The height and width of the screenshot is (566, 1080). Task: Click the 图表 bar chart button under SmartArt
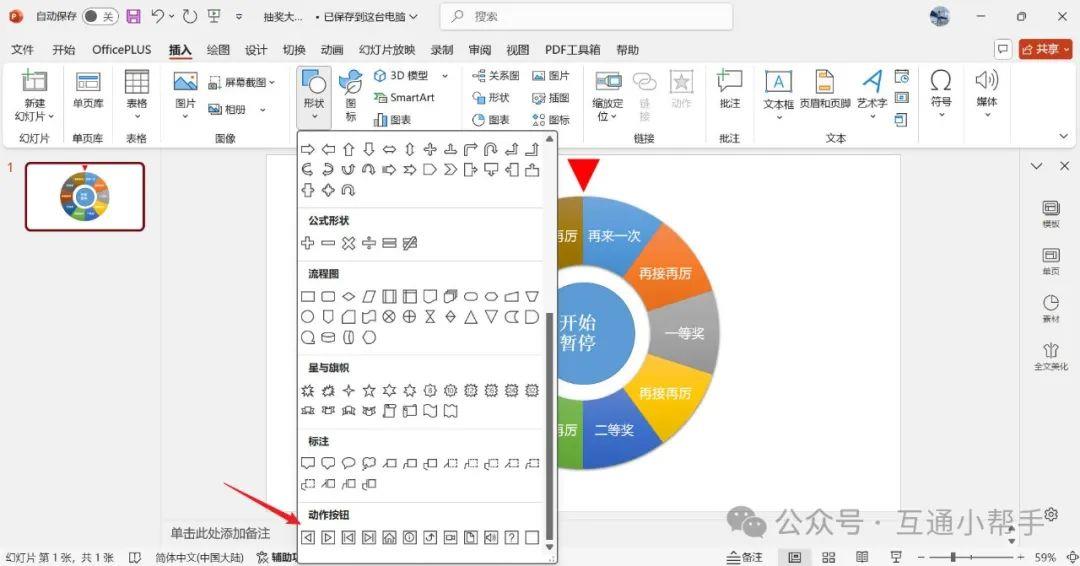click(x=393, y=120)
